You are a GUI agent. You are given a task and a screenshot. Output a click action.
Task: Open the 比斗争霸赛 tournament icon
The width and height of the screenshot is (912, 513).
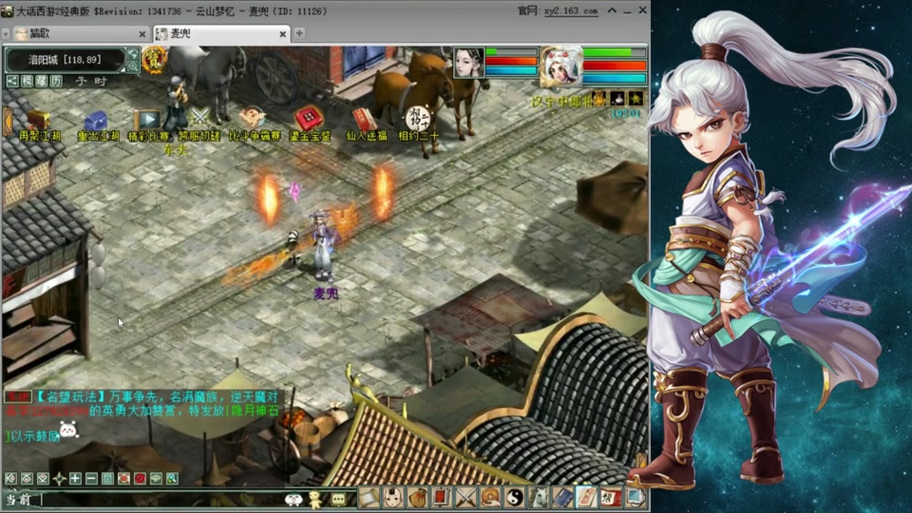253,118
